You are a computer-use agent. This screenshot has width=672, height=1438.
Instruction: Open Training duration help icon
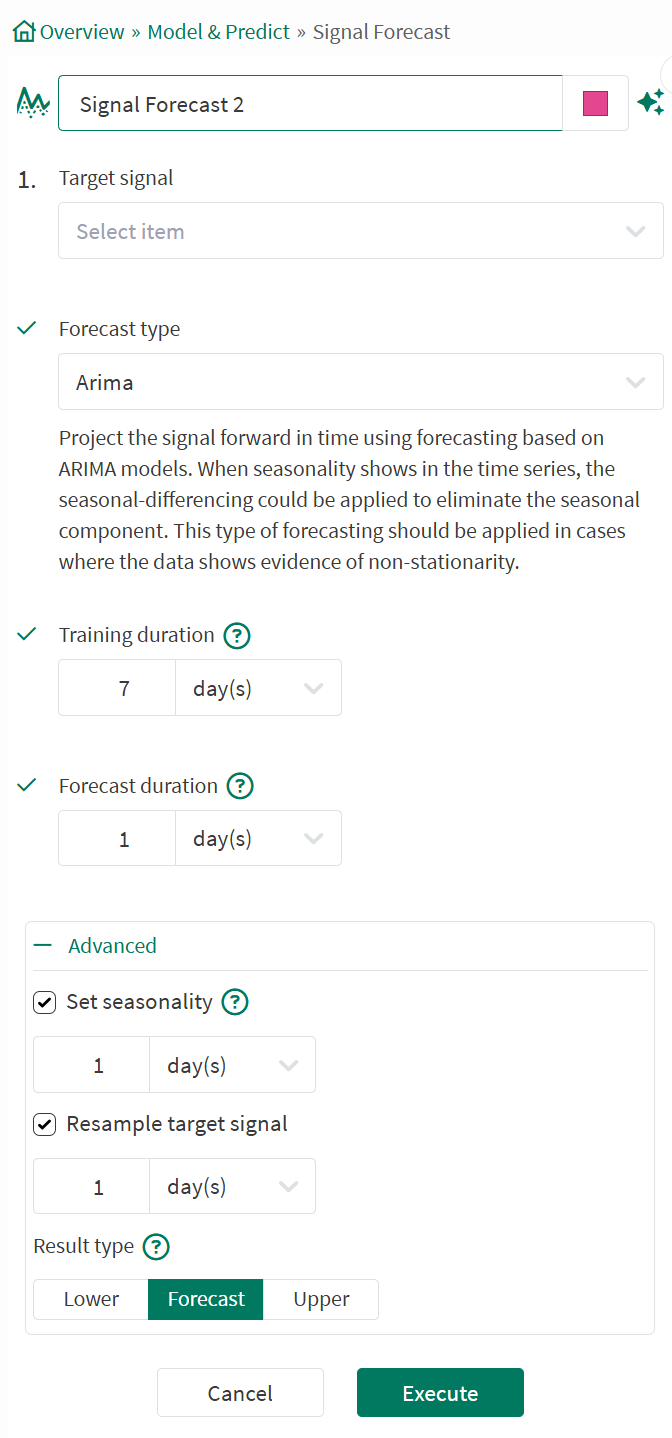pos(237,635)
